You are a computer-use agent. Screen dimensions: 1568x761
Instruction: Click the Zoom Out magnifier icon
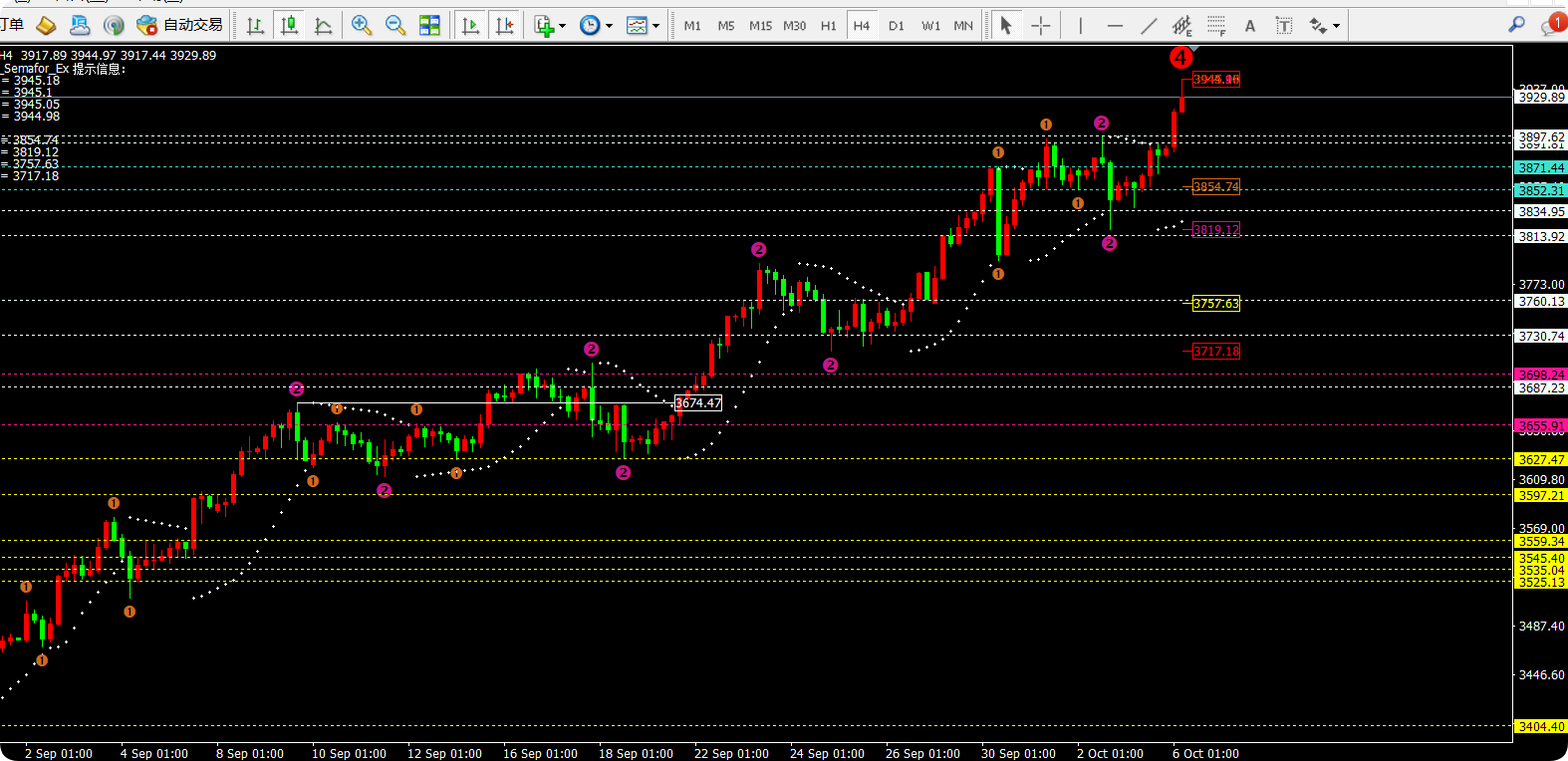[x=395, y=25]
